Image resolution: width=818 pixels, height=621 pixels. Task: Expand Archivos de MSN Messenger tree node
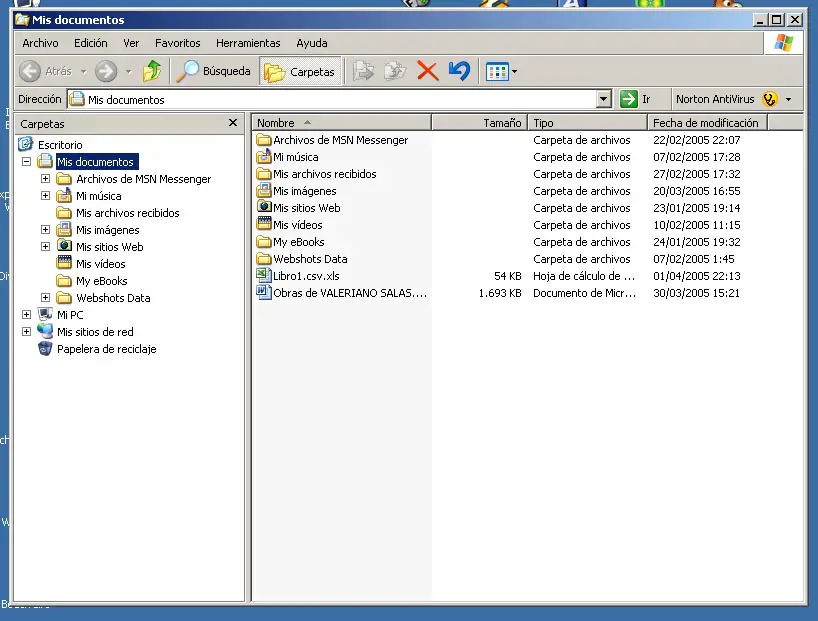pyautogui.click(x=45, y=178)
